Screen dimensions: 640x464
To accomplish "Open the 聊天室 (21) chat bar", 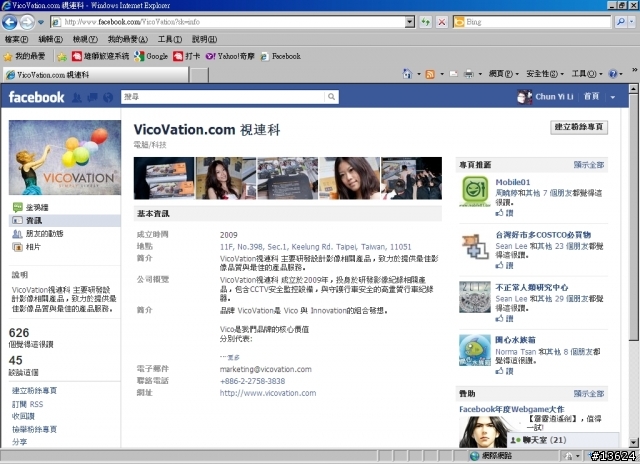I will click(563, 440).
